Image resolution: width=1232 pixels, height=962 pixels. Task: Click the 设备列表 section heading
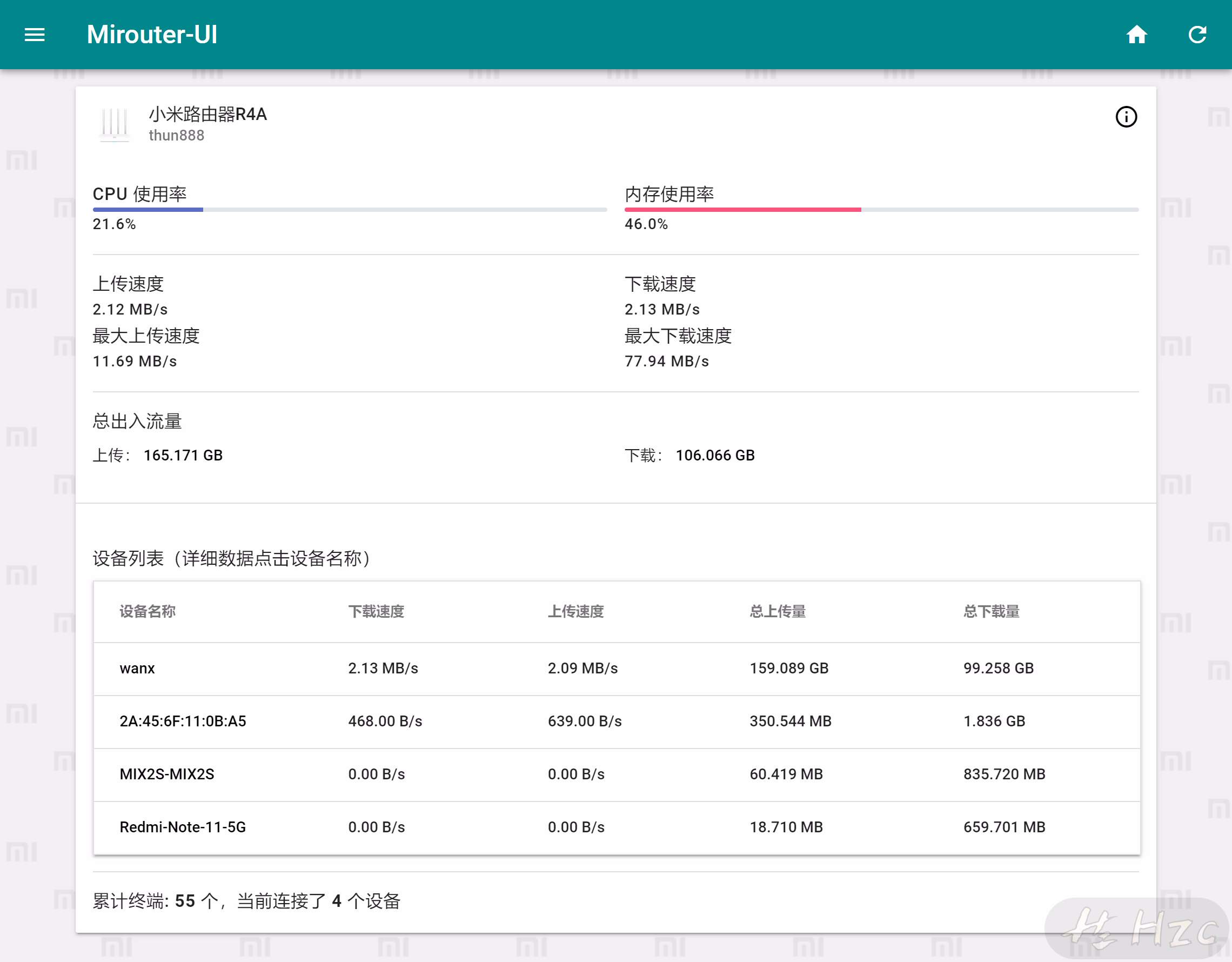tap(232, 559)
